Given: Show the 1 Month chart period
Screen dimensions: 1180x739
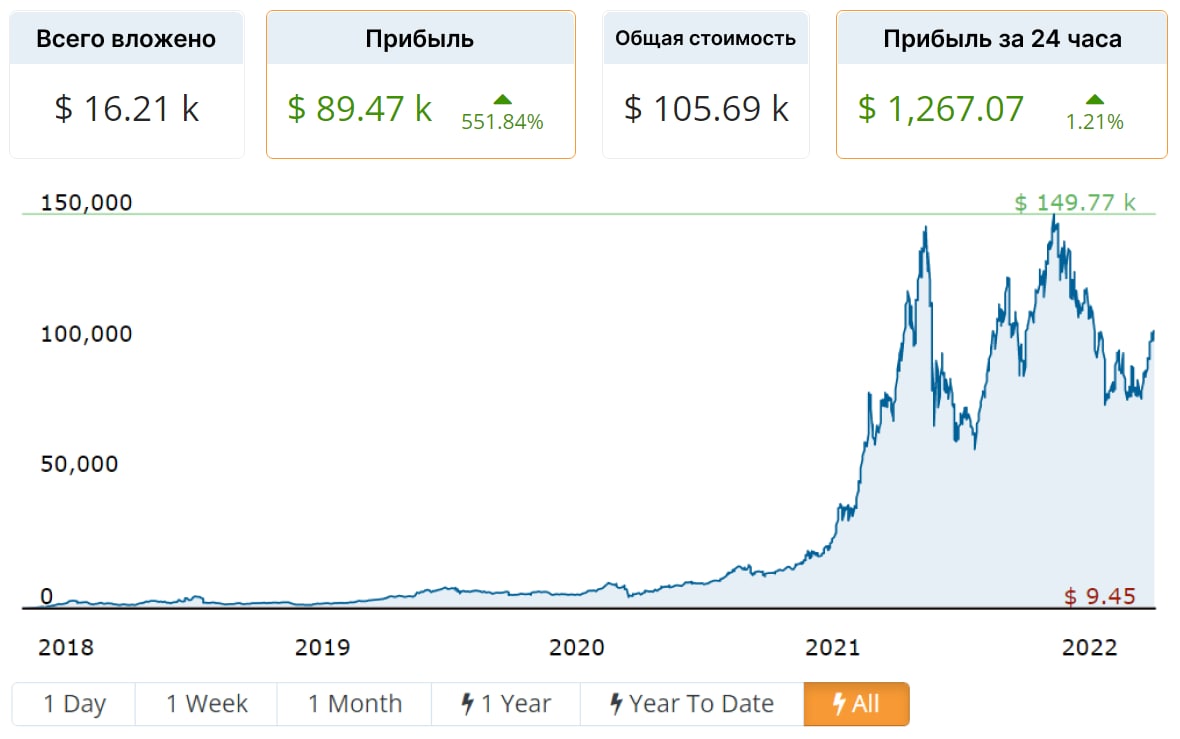Looking at the screenshot, I should tap(354, 704).
